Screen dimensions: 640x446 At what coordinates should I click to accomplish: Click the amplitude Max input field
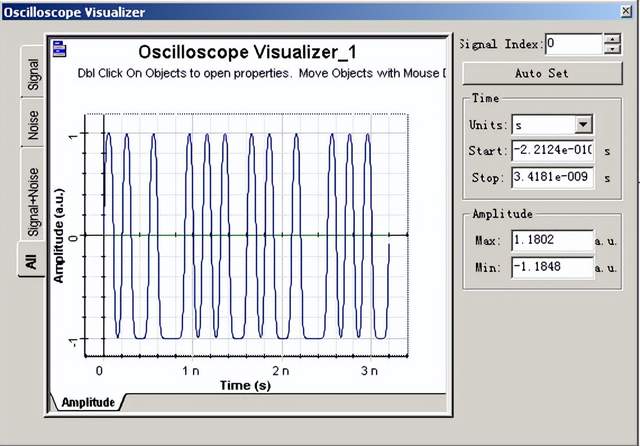(x=553, y=240)
